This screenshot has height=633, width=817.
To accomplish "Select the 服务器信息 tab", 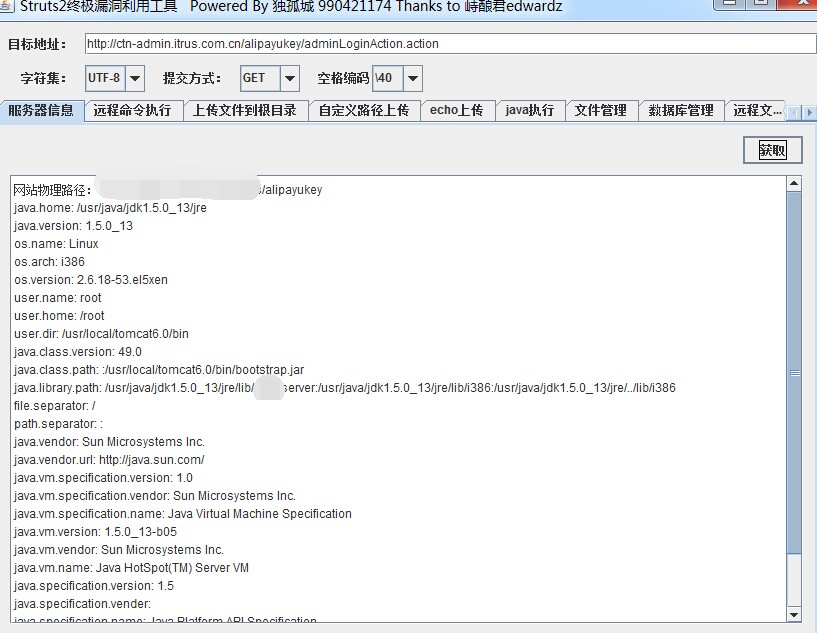I will click(41, 110).
